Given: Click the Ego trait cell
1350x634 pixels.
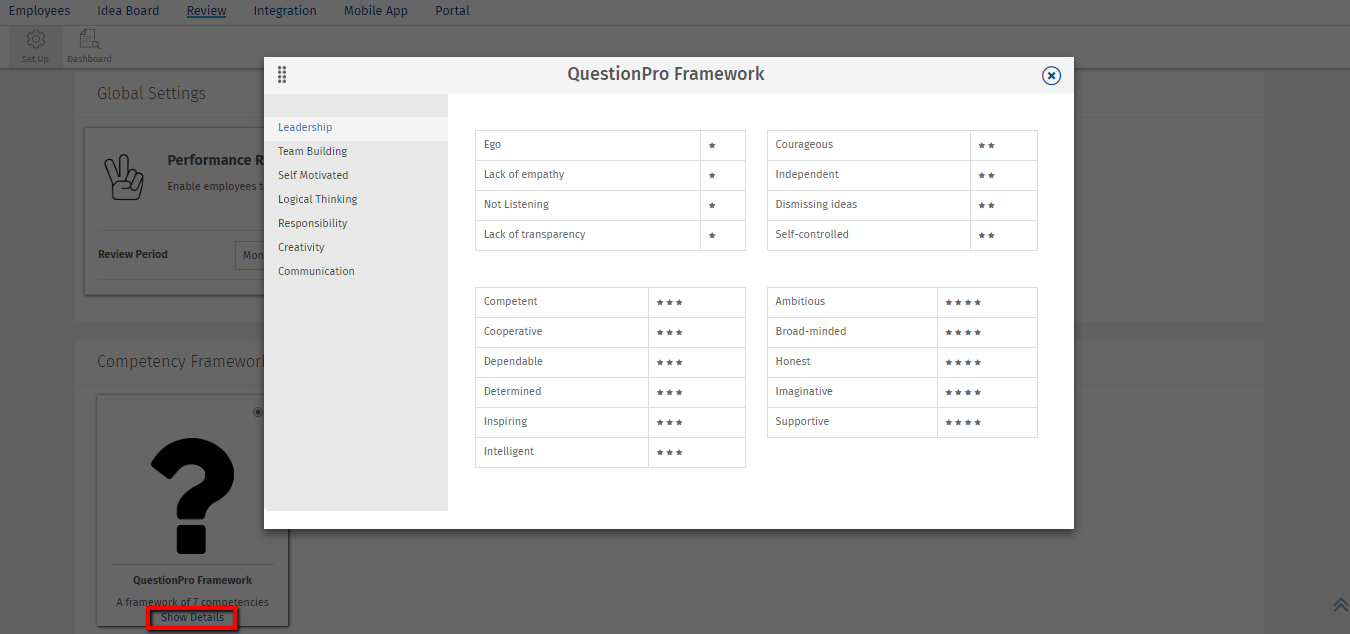Looking at the screenshot, I should click(x=588, y=146).
